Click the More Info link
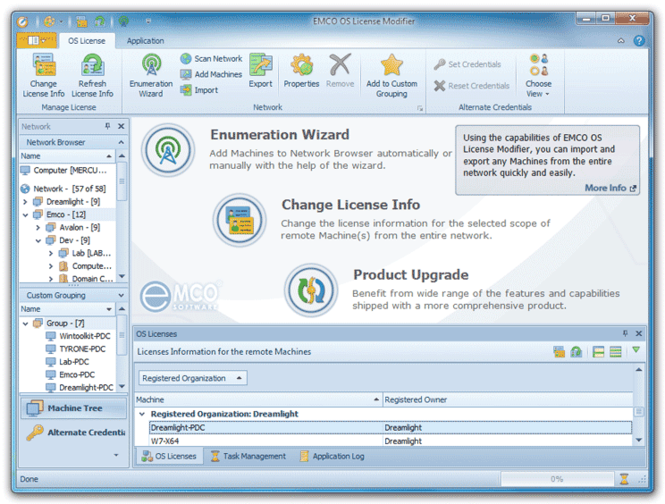 610,188
